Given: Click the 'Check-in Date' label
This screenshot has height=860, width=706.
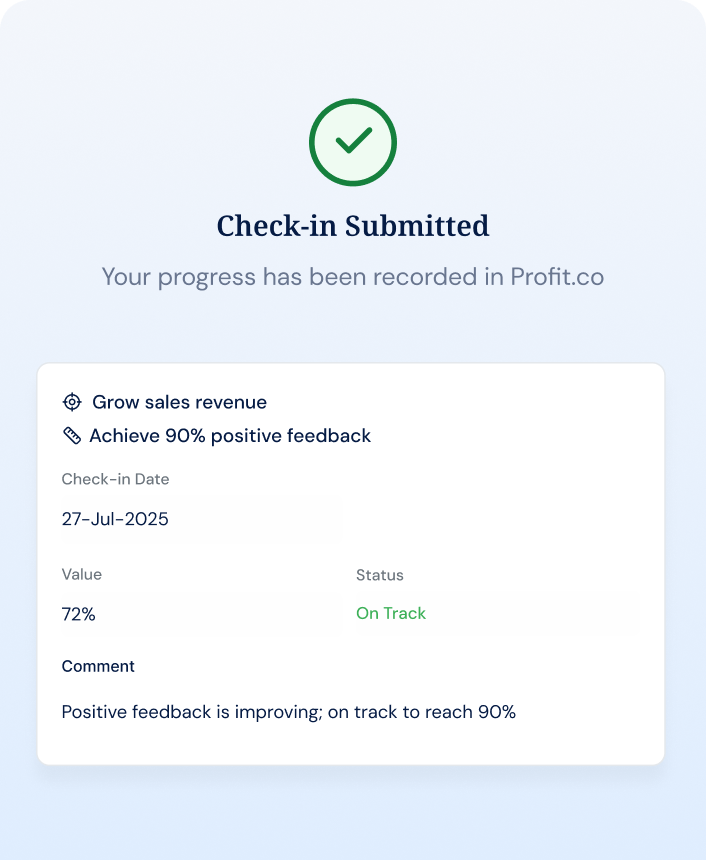Looking at the screenshot, I should 115,479.
